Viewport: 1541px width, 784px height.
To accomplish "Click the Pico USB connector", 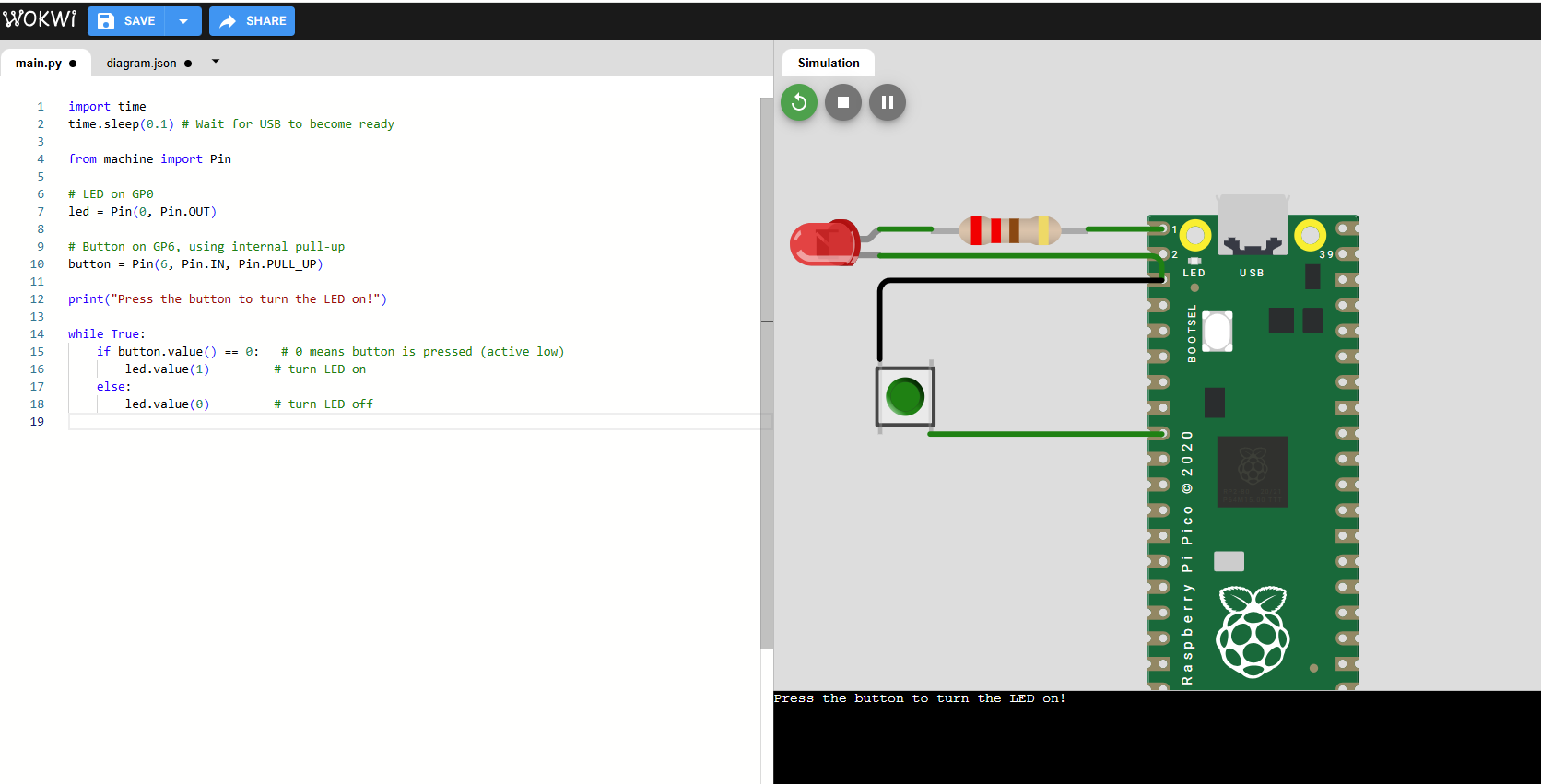I will pos(1252,223).
